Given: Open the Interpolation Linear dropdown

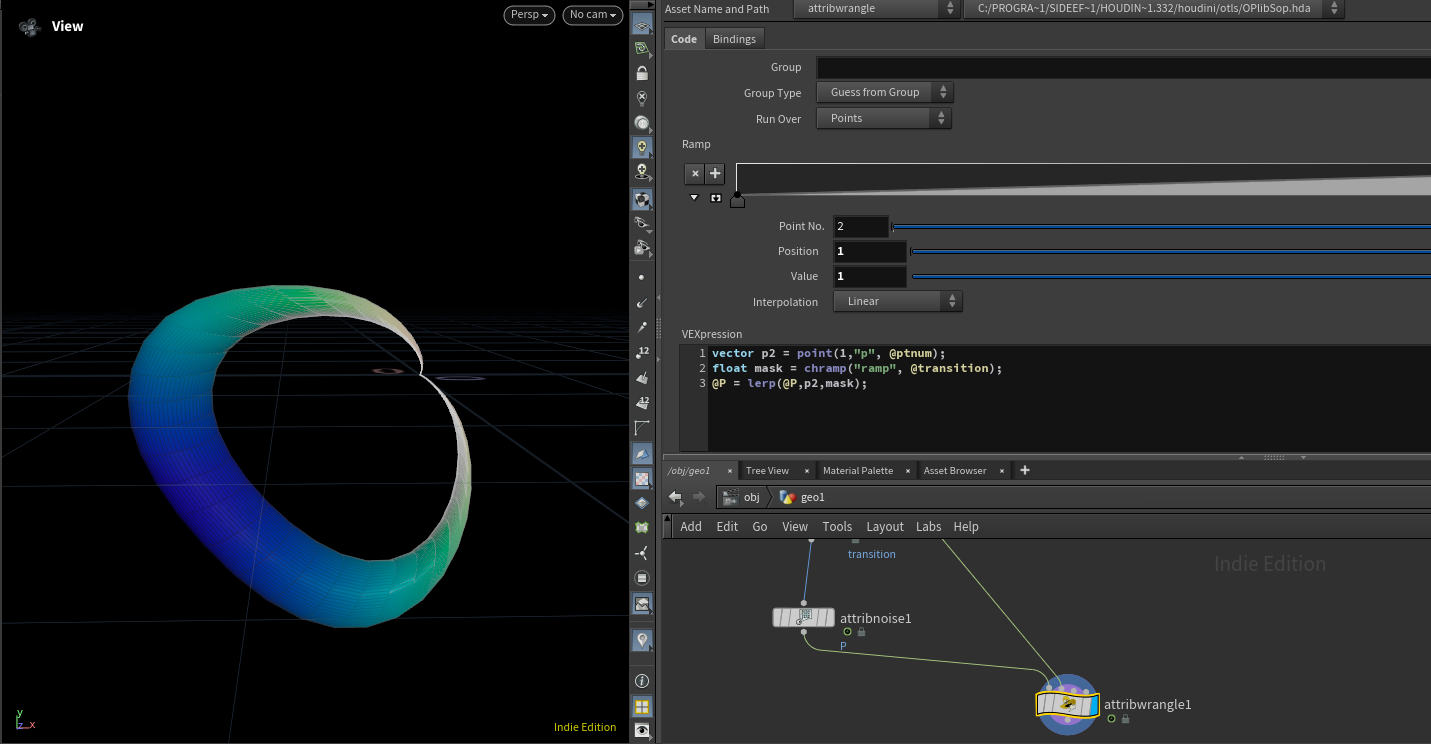Looking at the screenshot, I should [898, 301].
